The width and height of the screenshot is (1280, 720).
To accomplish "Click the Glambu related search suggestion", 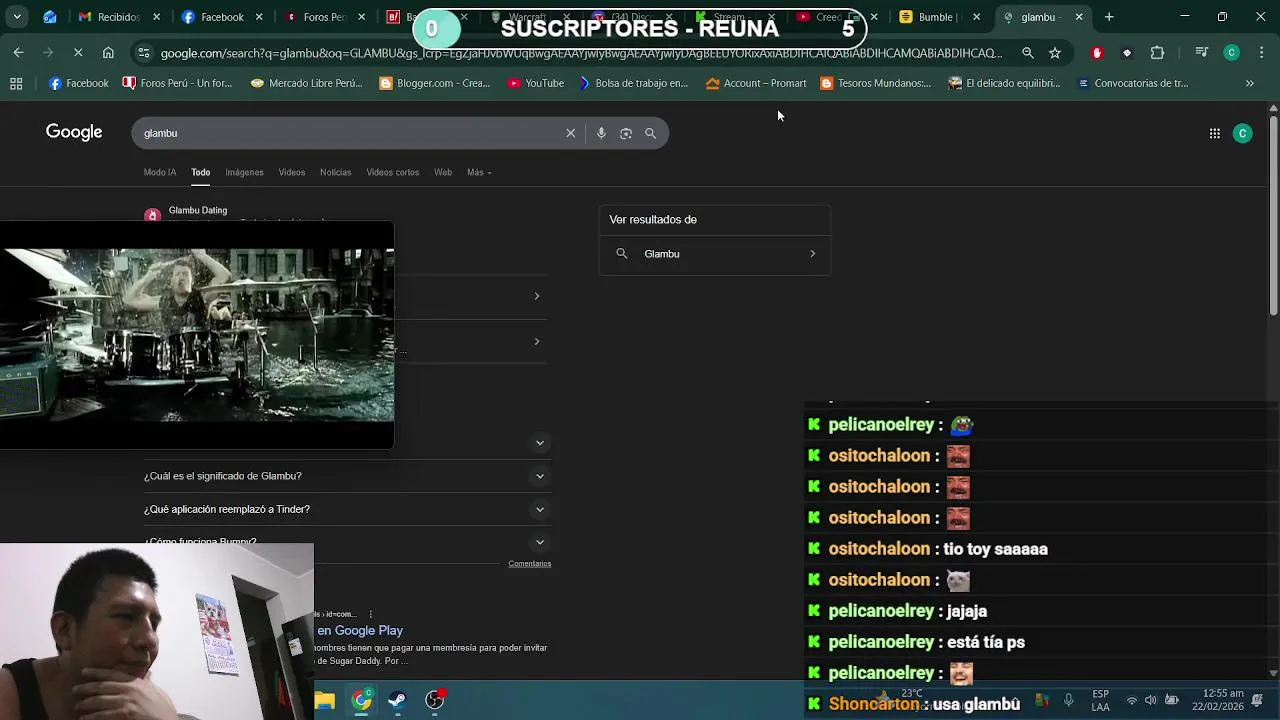I will tap(715, 254).
